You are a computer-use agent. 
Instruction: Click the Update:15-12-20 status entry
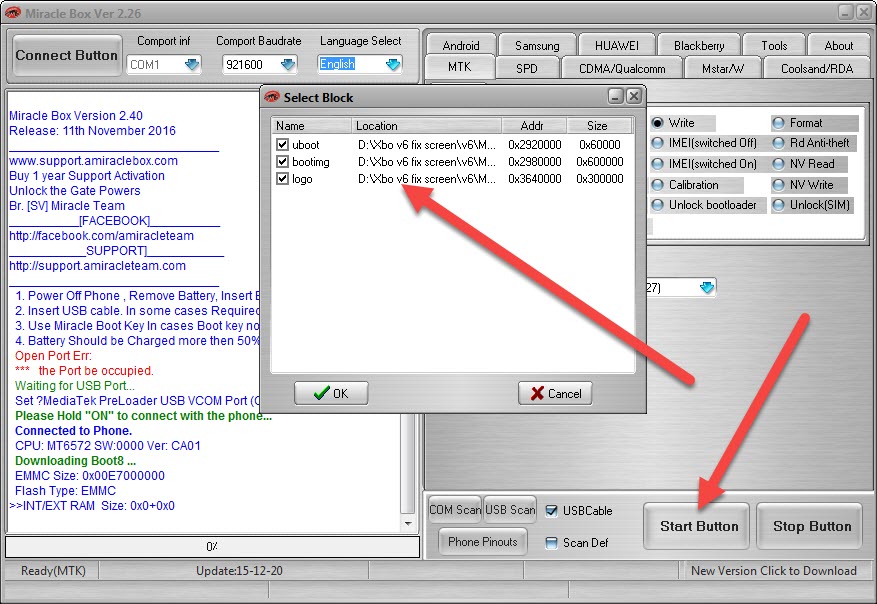[239, 570]
